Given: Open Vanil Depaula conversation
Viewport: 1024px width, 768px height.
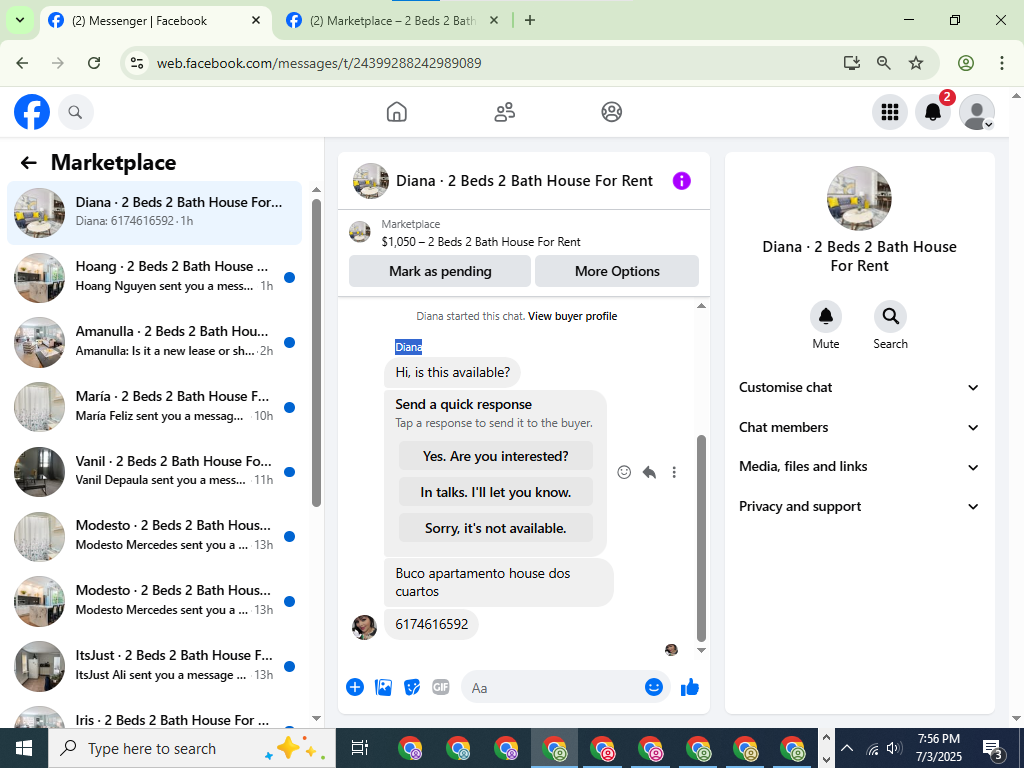Looking at the screenshot, I should click(154, 471).
